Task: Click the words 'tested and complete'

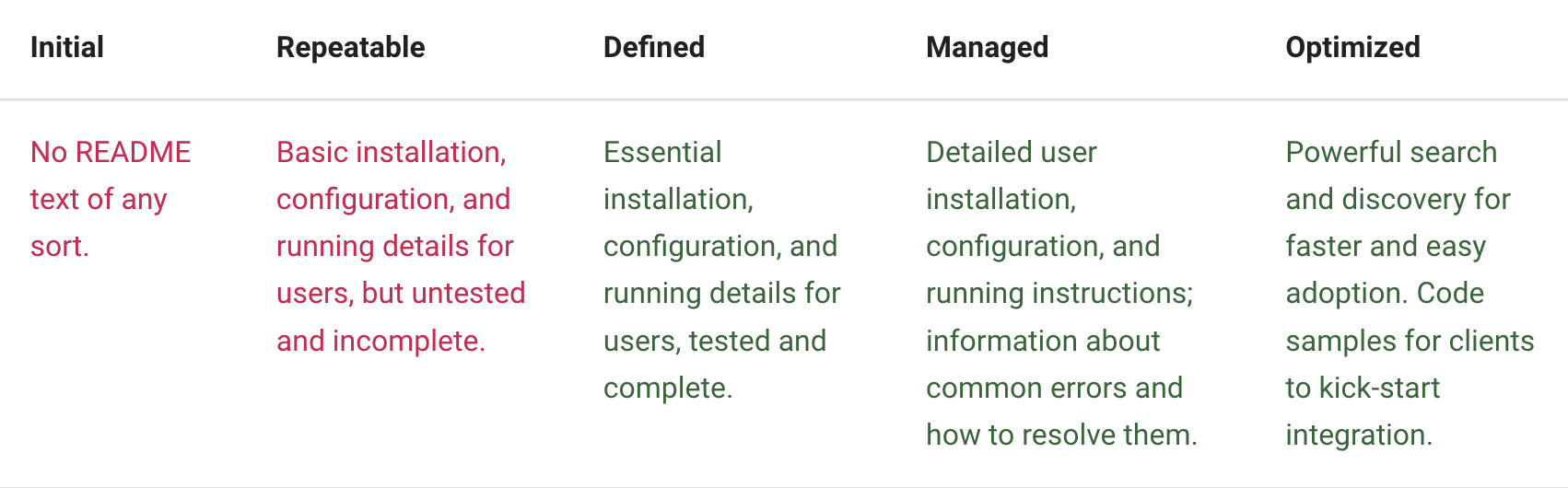Action: [715, 364]
